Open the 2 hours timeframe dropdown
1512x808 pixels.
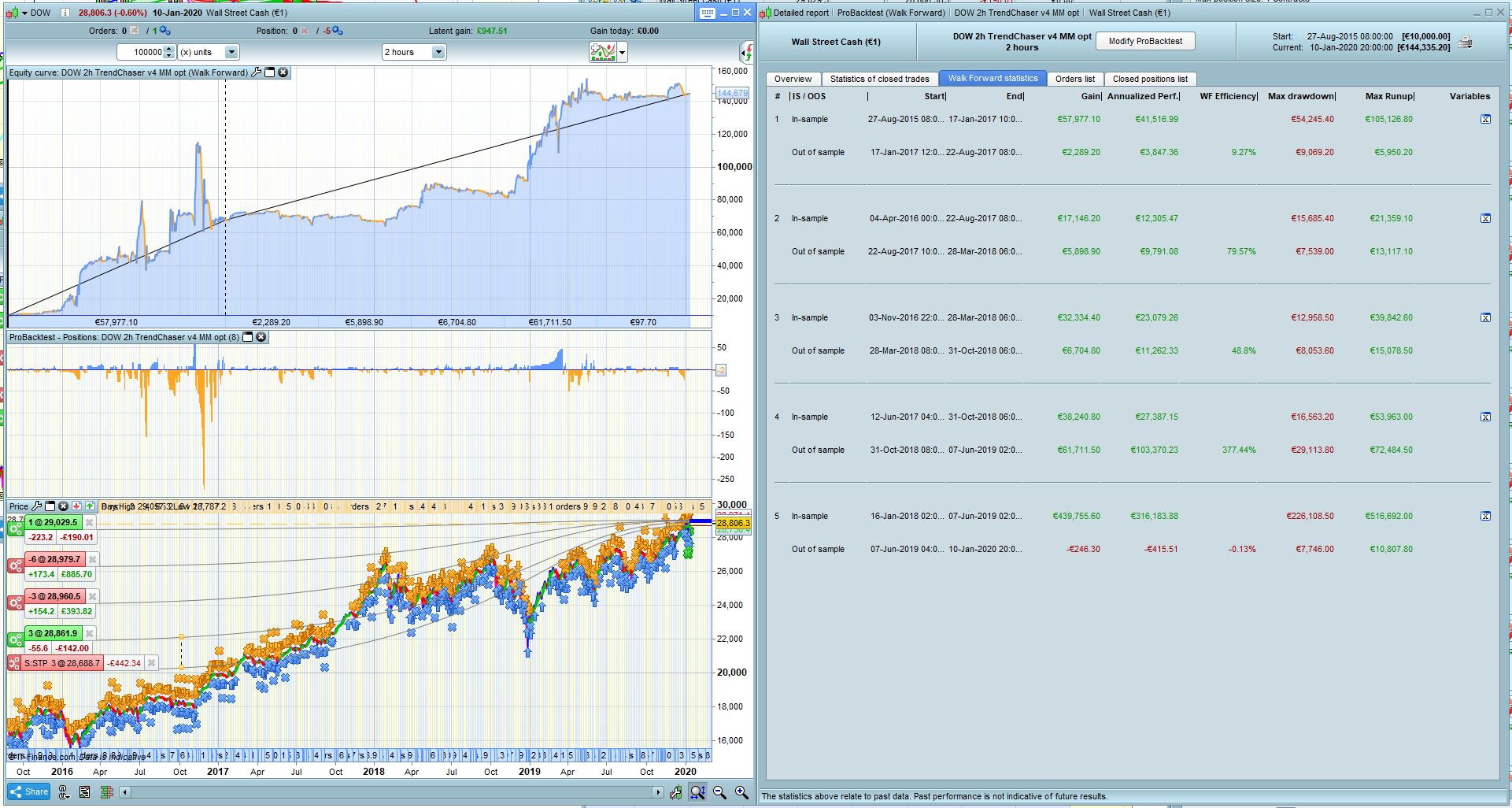click(438, 52)
